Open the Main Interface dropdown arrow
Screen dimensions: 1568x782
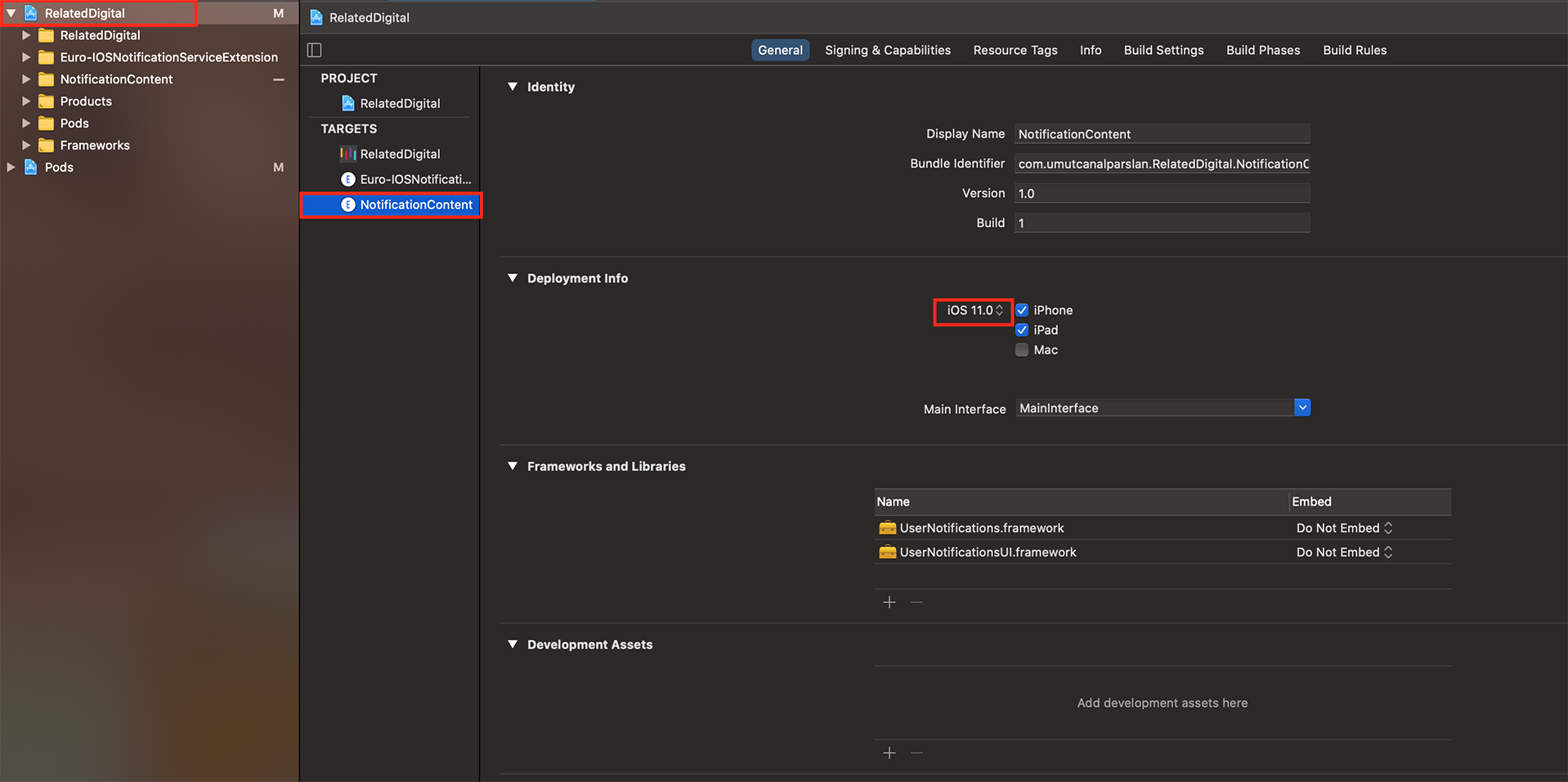(1302, 407)
